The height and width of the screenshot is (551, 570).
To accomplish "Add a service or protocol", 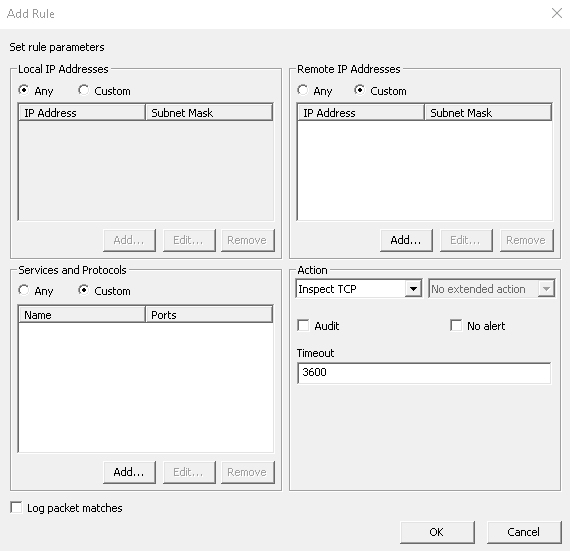I will pos(129,472).
